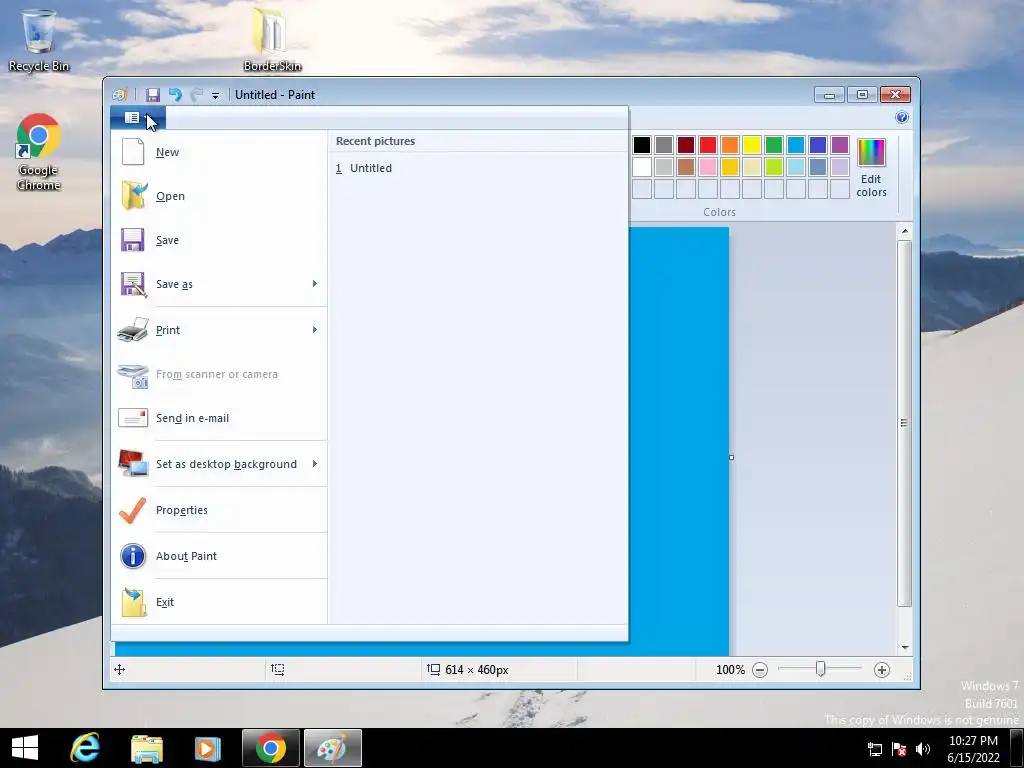Pick the black color swatch
Screen dimensions: 1024x768
[x=642, y=144]
